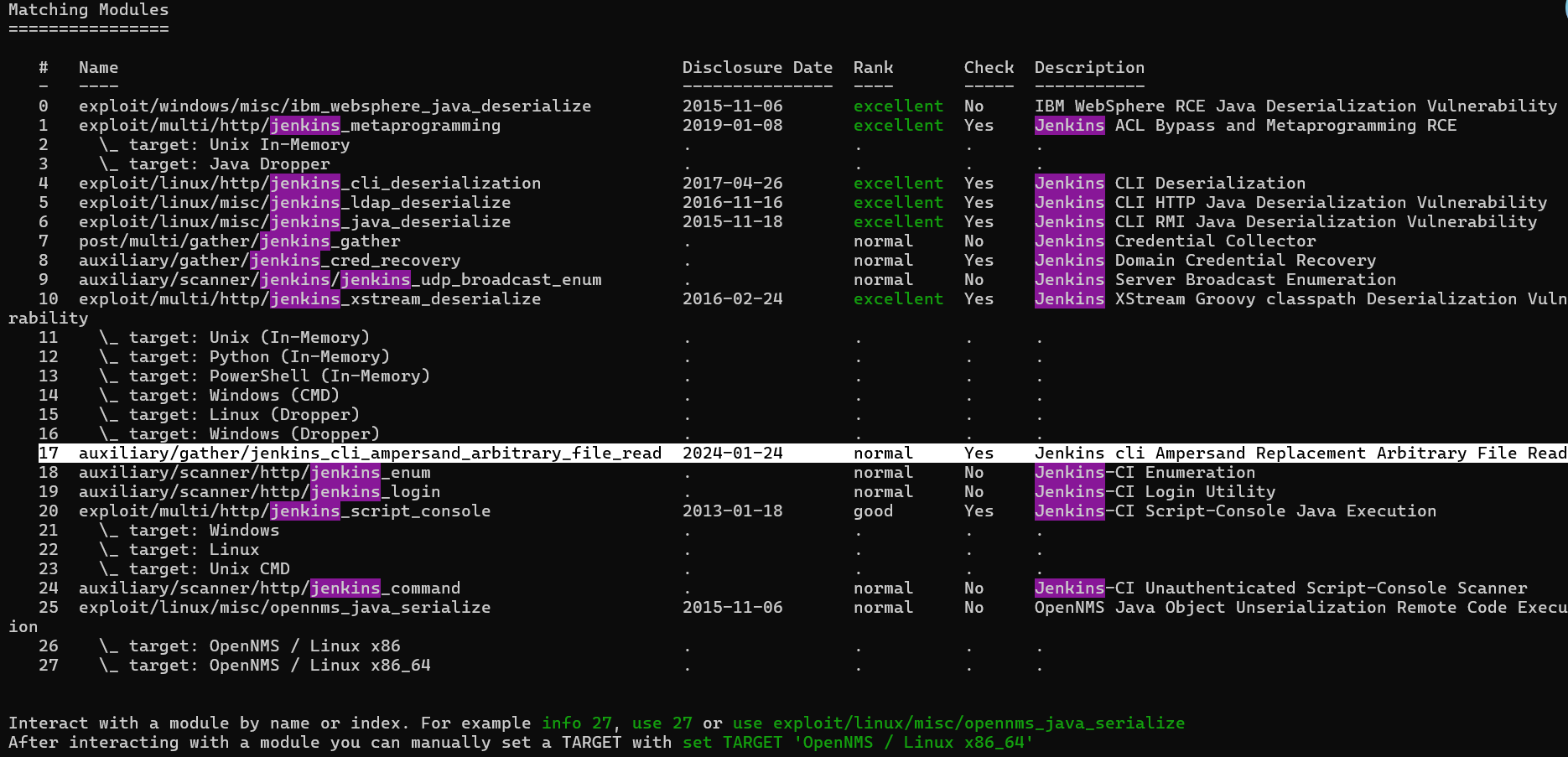The width and height of the screenshot is (1568, 757).
Task: Select description "Jenkins CLI RMI Java Deserialization Vulnerability"
Action: point(1286,222)
